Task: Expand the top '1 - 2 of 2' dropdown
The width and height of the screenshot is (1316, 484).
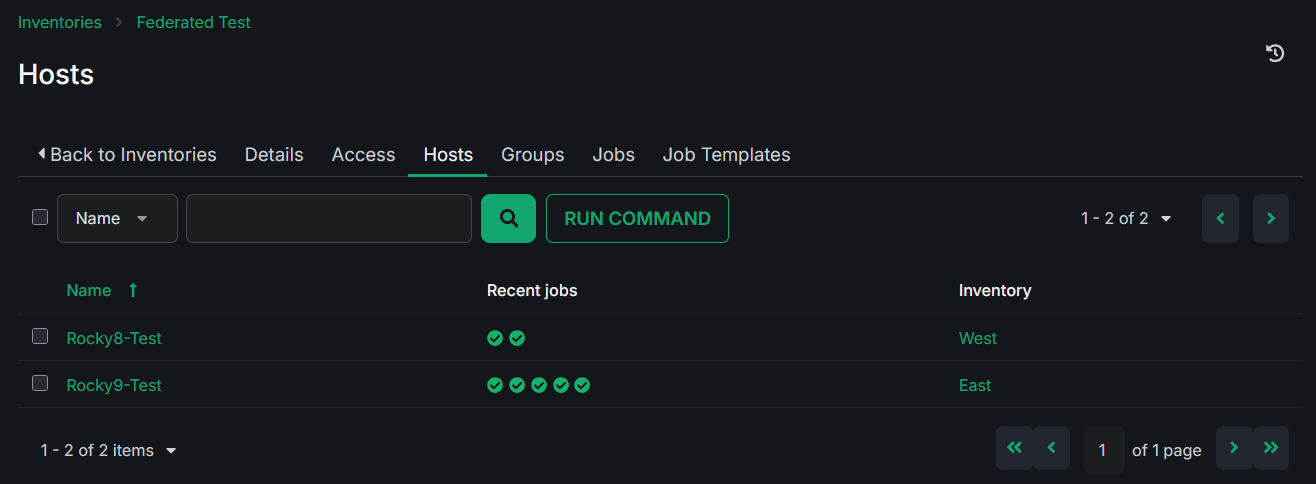Action: pos(1126,218)
